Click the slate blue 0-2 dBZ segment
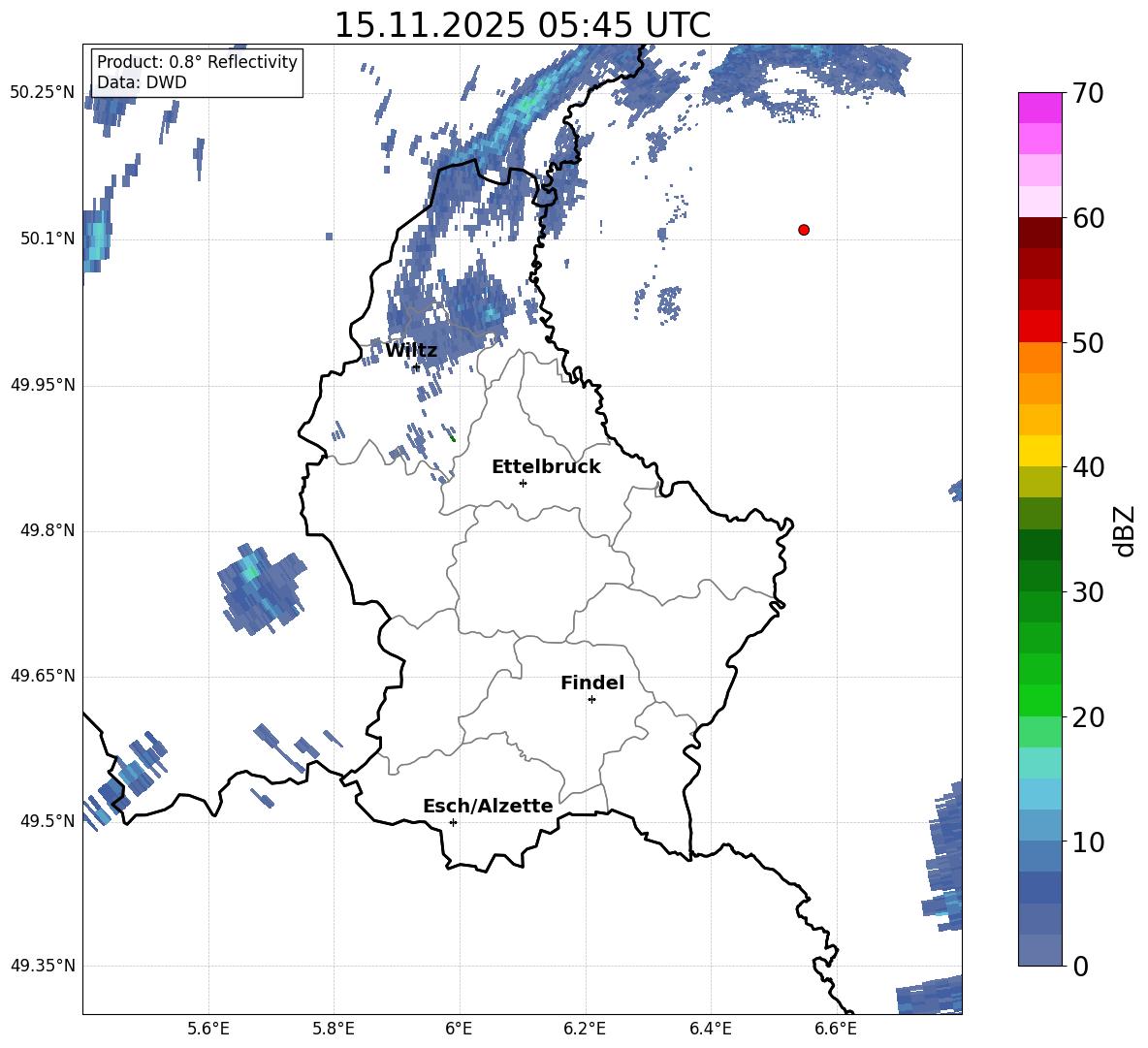 (1040, 951)
